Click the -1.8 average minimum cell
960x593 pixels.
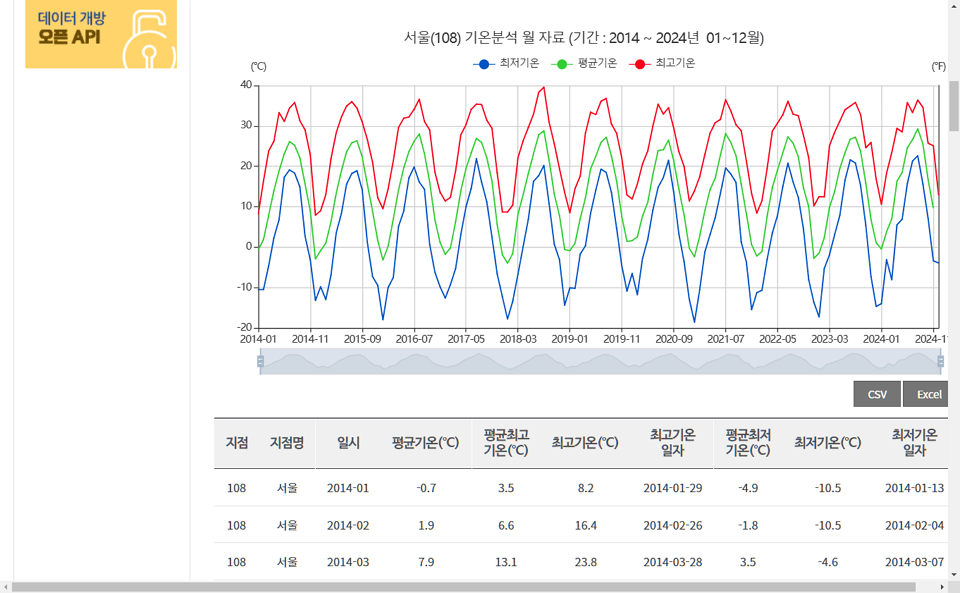coord(748,526)
